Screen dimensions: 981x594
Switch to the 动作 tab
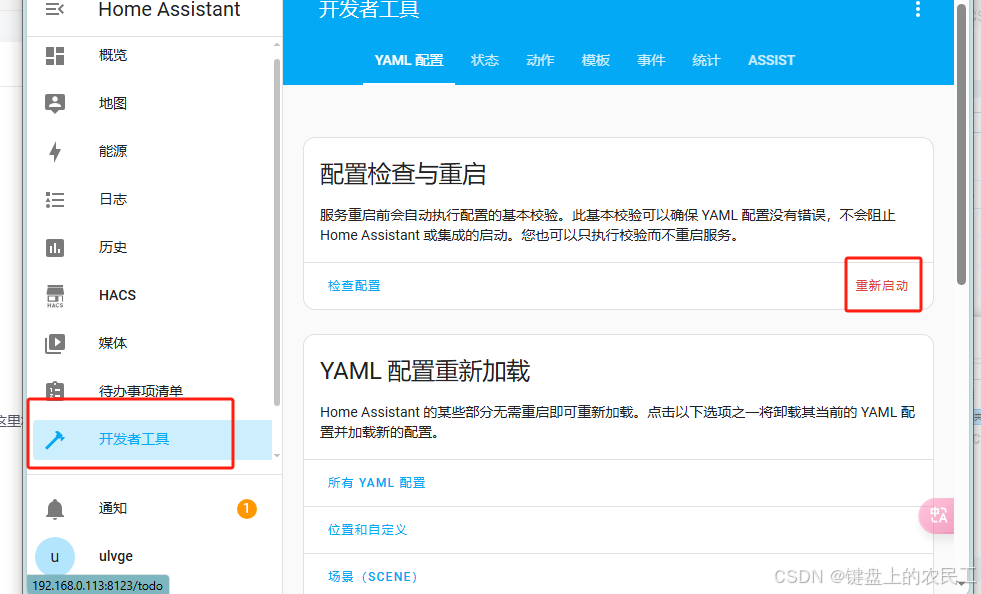click(x=541, y=60)
